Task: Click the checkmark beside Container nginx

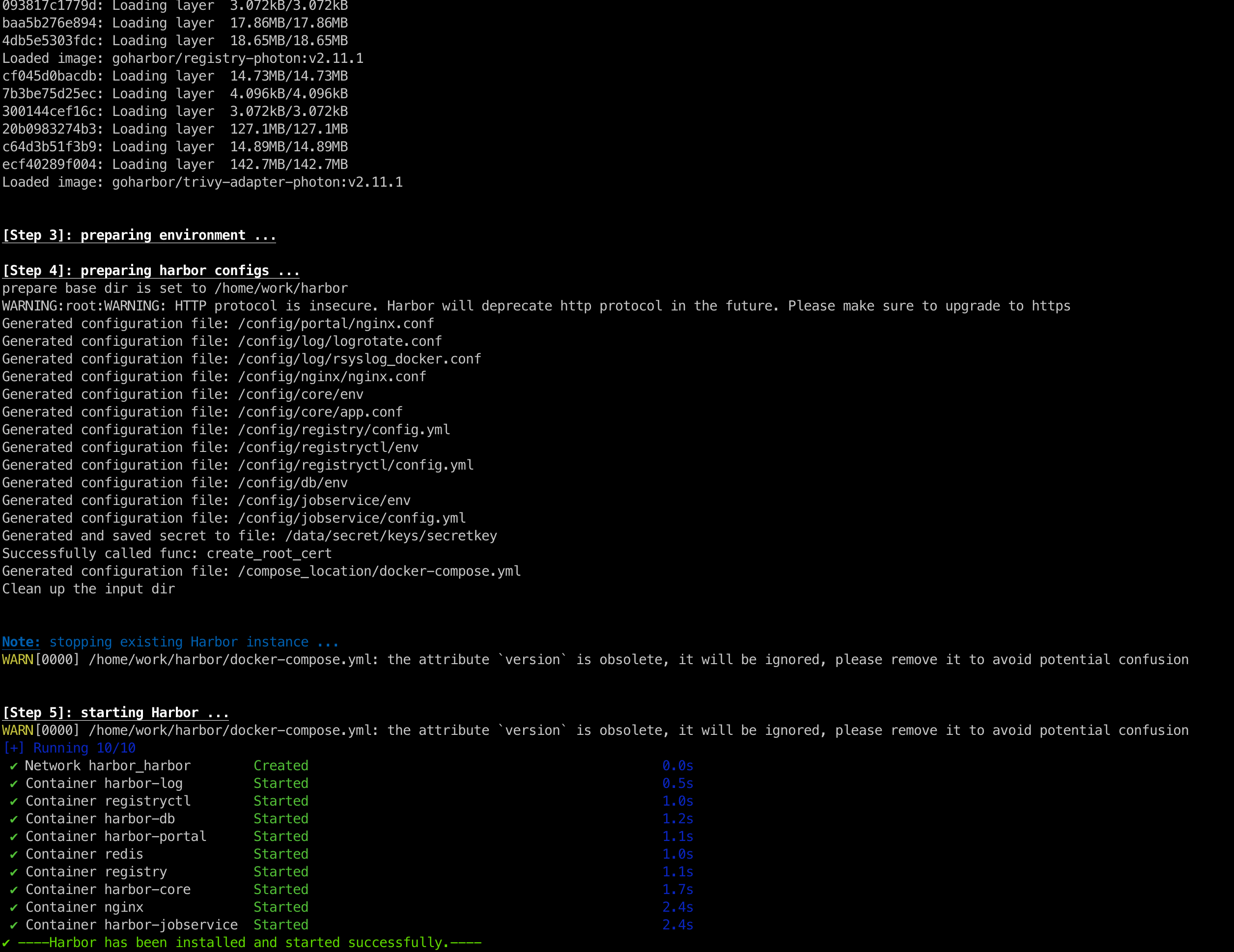Action: coord(14,907)
